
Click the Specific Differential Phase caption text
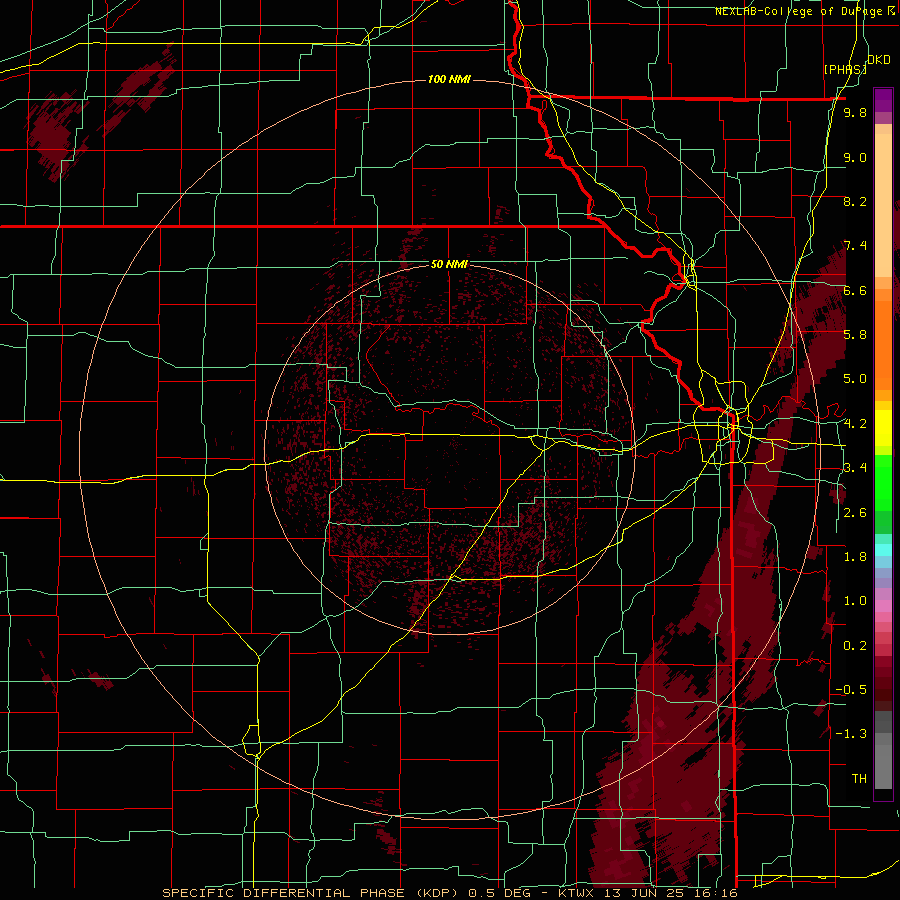point(450,893)
